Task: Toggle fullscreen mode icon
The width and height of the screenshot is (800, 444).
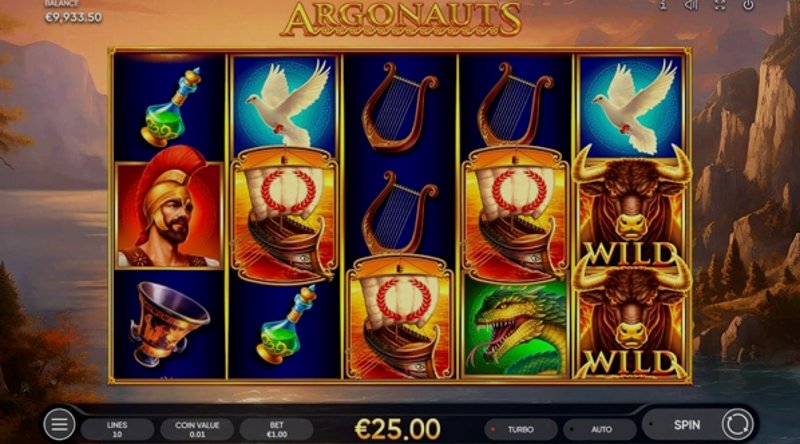Action: point(719,5)
